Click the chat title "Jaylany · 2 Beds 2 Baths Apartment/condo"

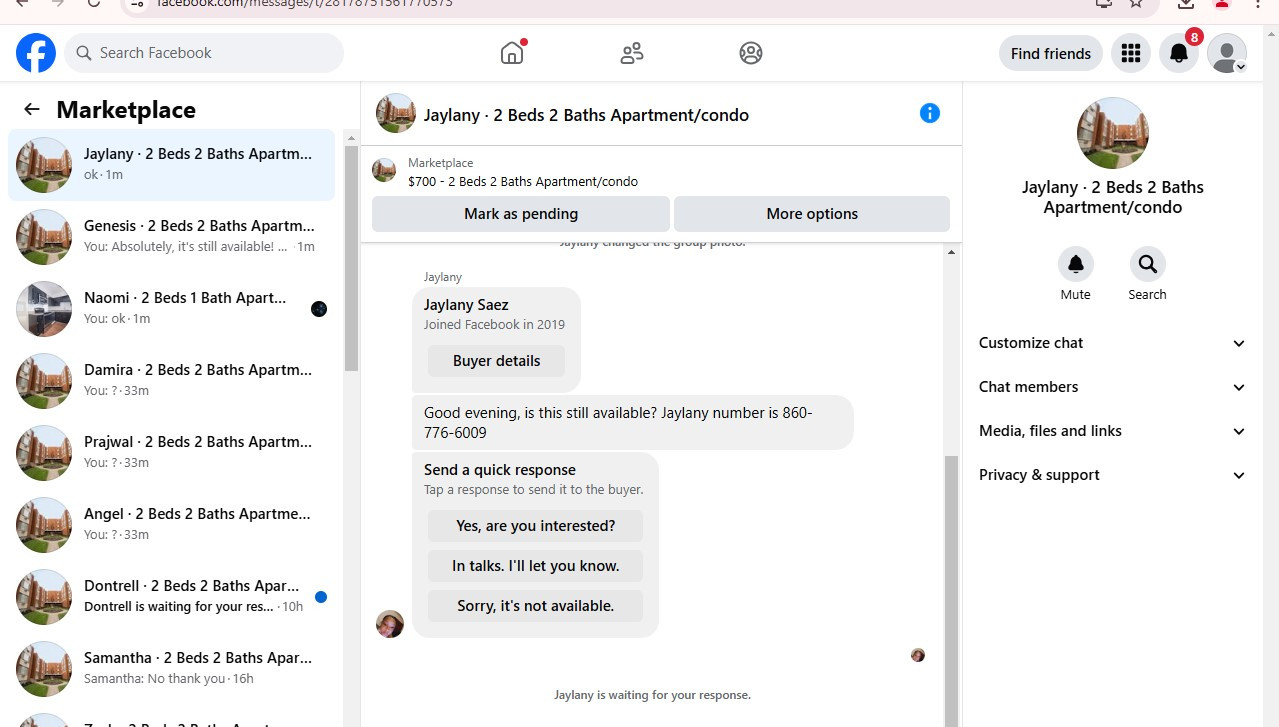coord(586,115)
